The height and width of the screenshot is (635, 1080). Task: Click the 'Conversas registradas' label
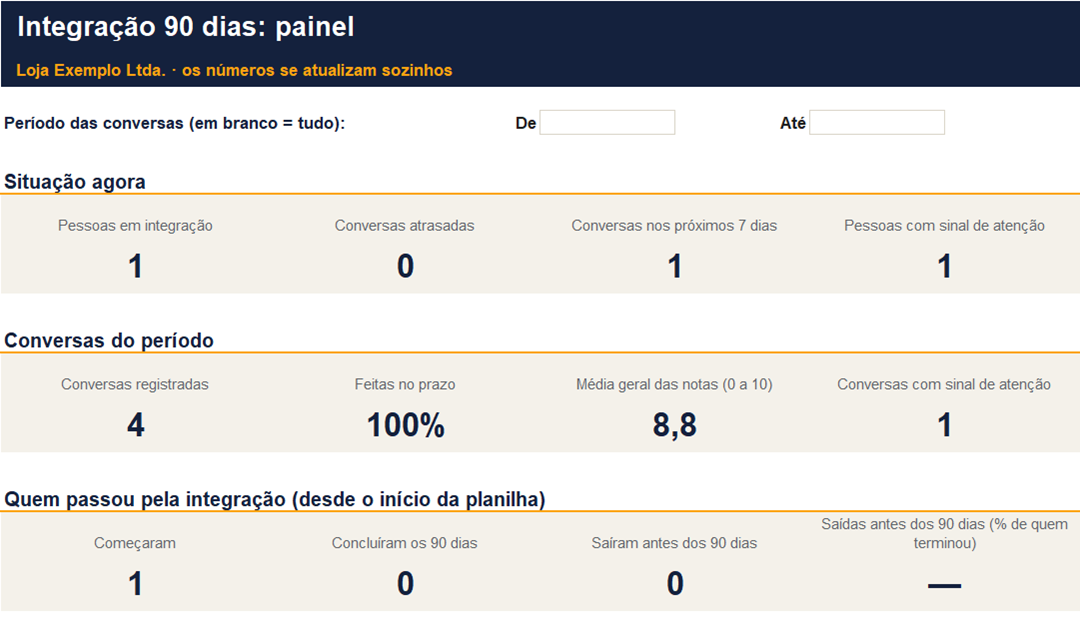pyautogui.click(x=135, y=384)
